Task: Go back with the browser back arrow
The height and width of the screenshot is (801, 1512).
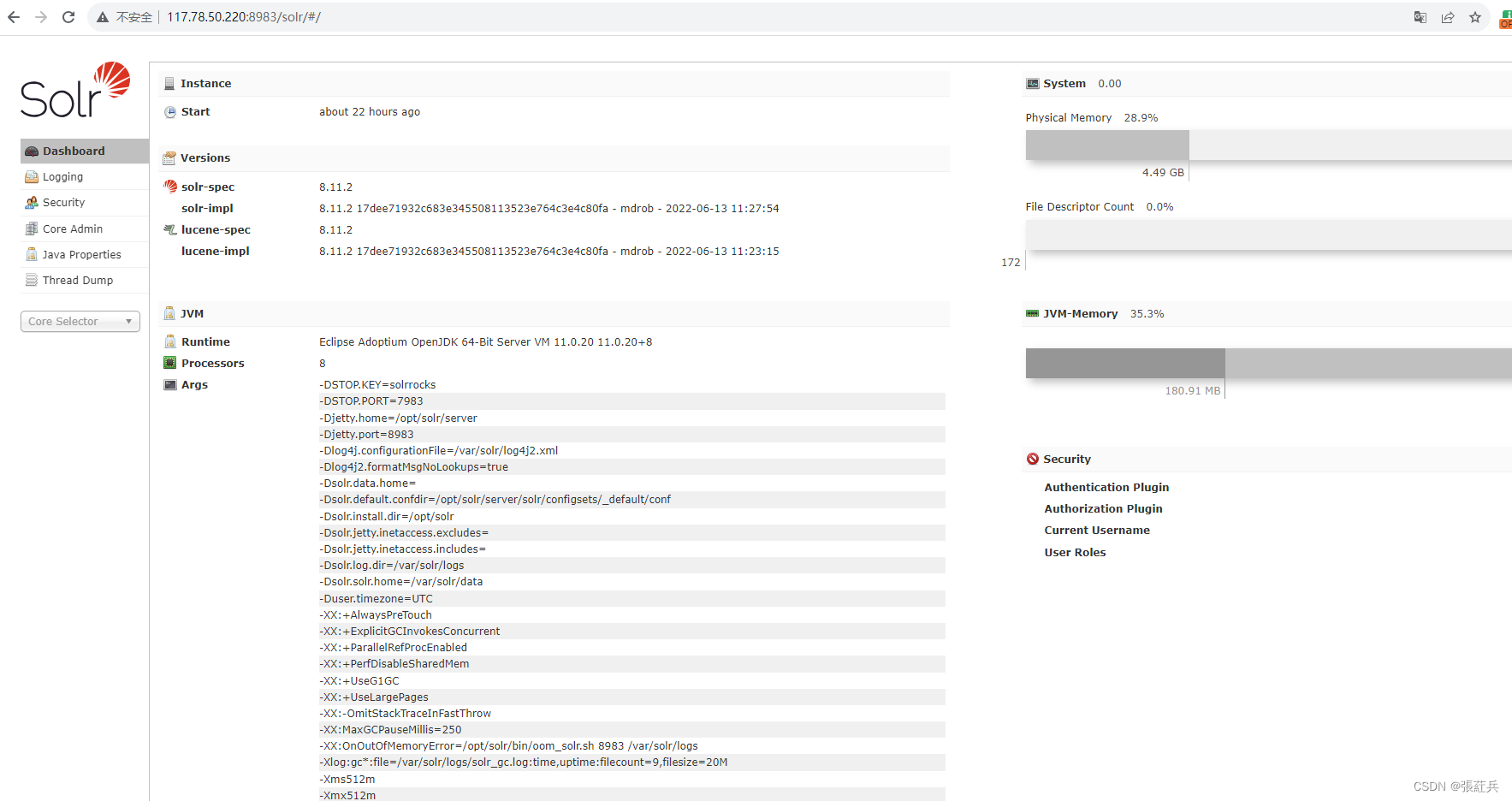Action: pyautogui.click(x=14, y=17)
